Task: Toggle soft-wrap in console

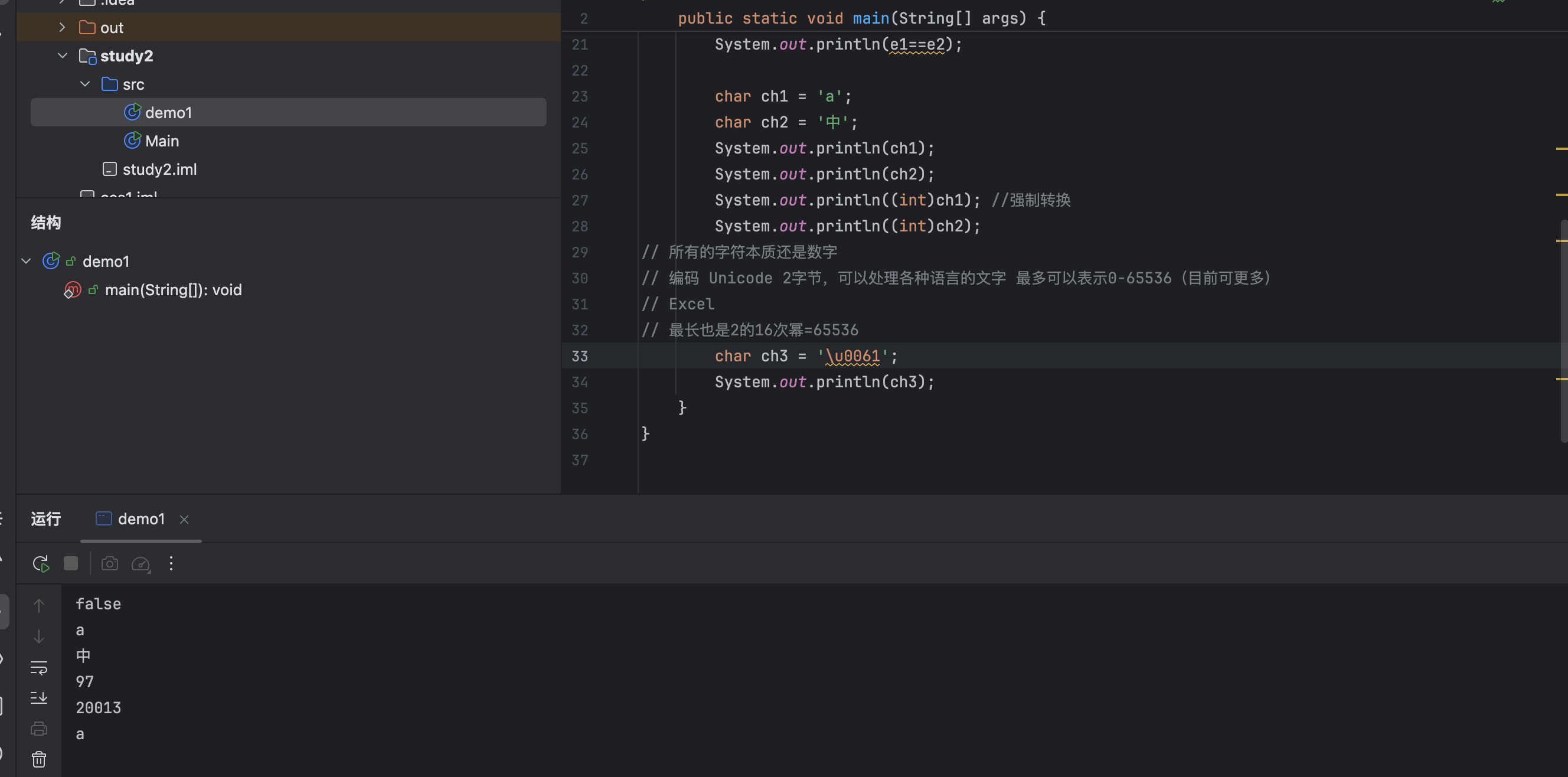Action: tap(39, 667)
